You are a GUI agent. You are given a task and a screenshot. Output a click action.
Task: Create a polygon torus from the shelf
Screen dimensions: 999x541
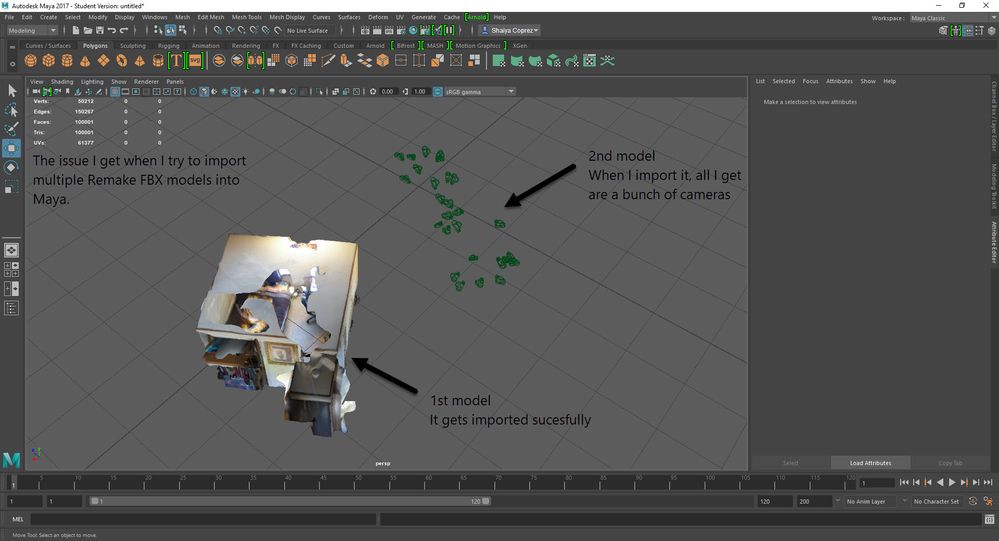click(x=121, y=61)
